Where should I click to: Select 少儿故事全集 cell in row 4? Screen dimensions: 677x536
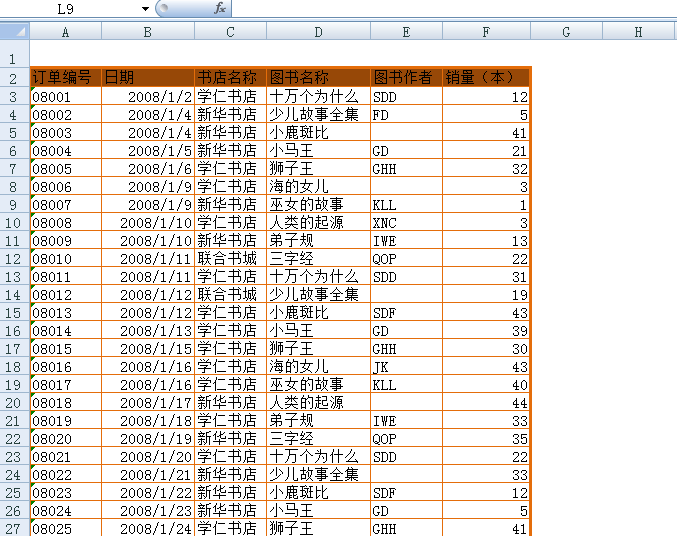319,114
